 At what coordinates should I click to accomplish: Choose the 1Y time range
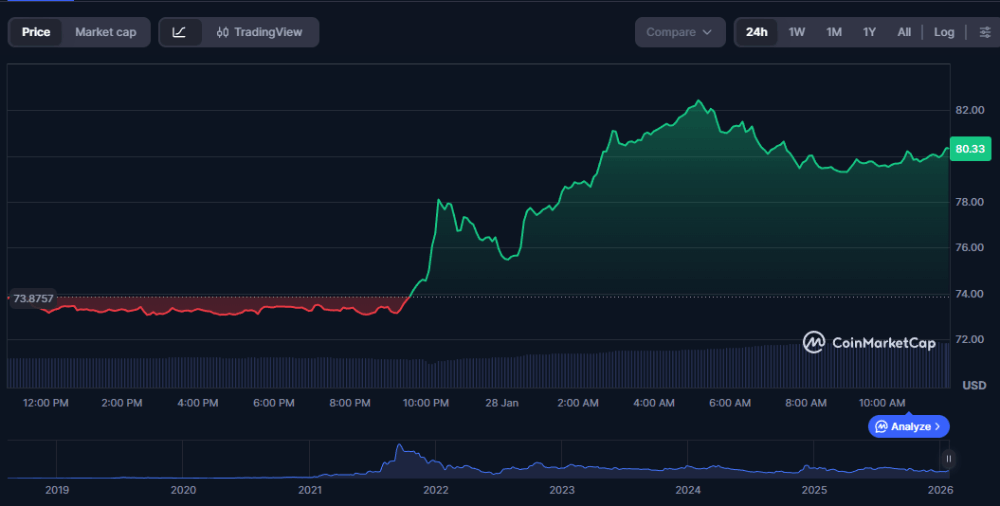(869, 32)
